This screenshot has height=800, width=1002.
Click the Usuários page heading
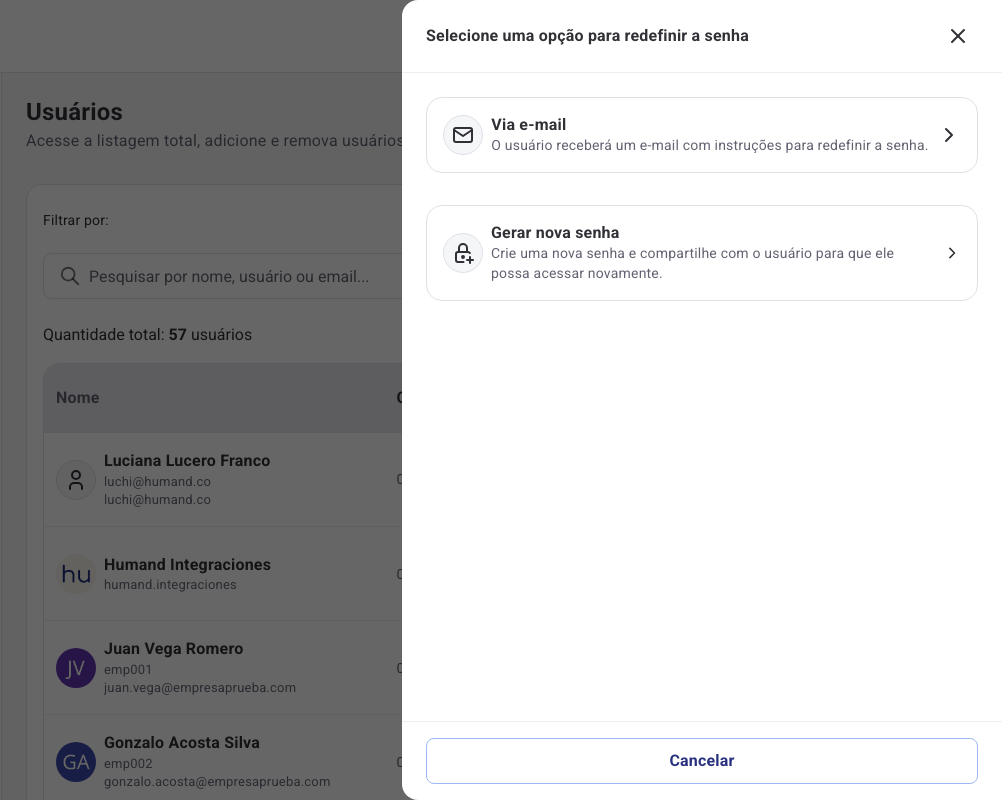coord(74,112)
